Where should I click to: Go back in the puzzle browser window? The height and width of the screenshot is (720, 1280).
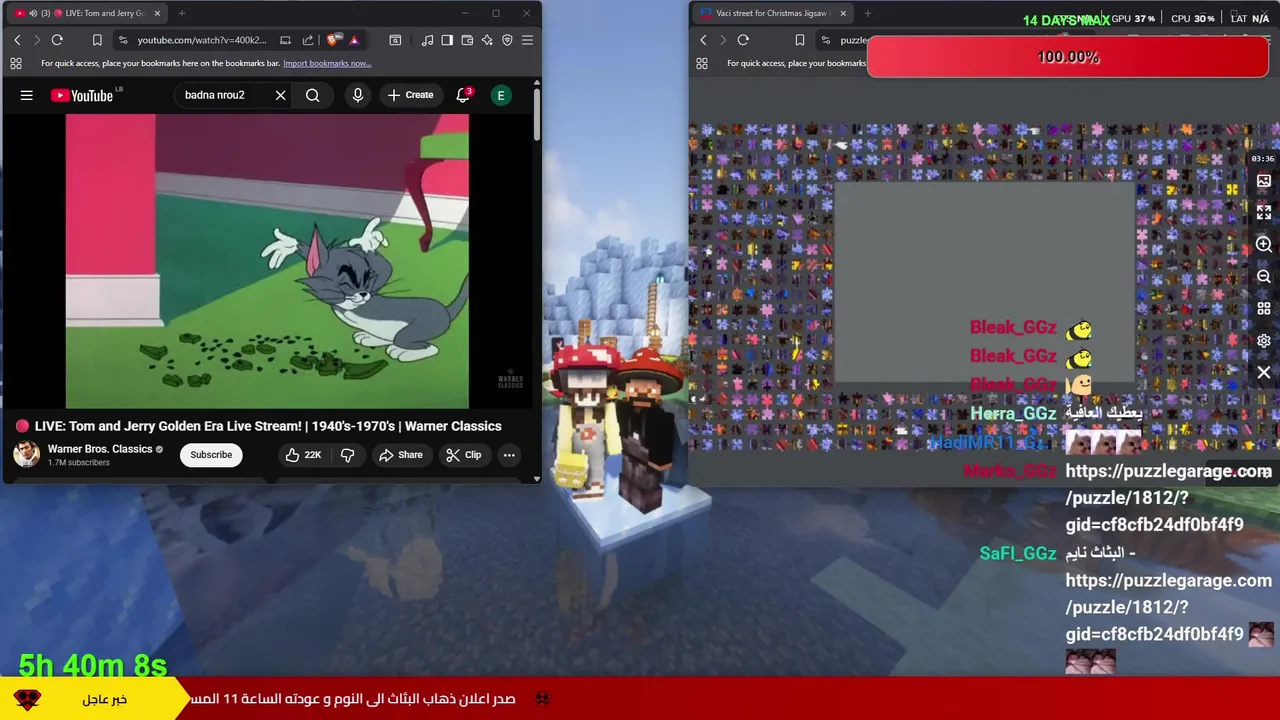(703, 40)
